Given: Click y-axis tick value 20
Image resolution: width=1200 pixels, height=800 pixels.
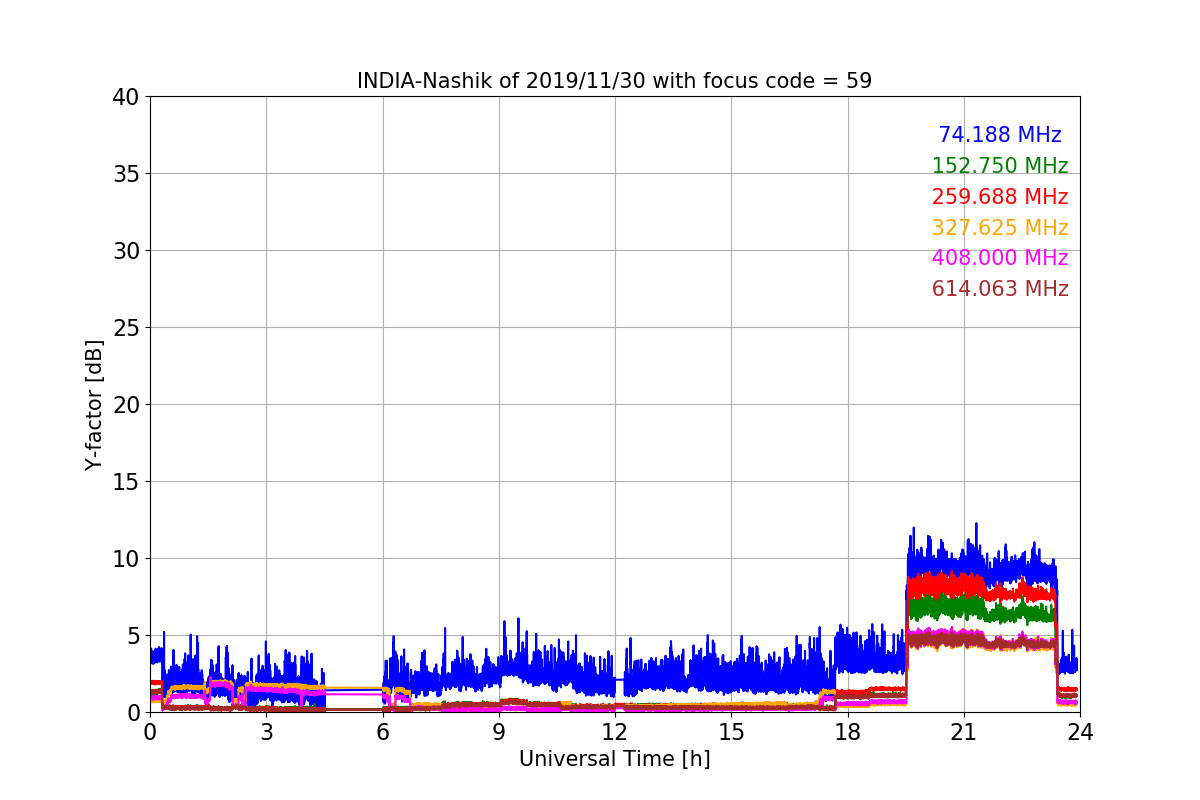Looking at the screenshot, I should coord(126,405).
